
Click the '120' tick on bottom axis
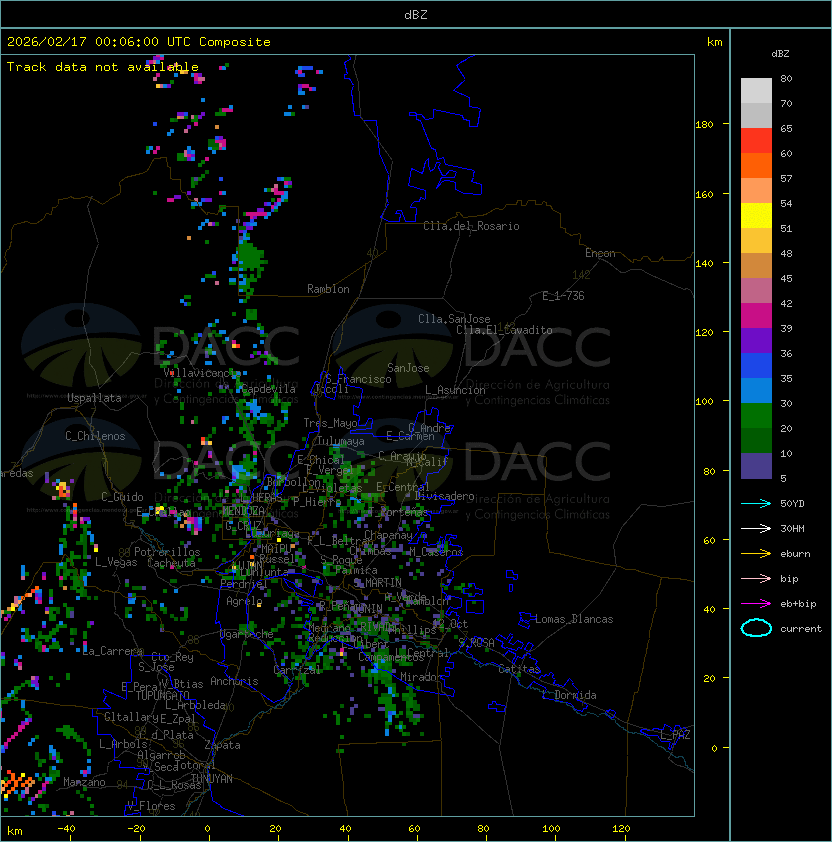(x=621, y=829)
